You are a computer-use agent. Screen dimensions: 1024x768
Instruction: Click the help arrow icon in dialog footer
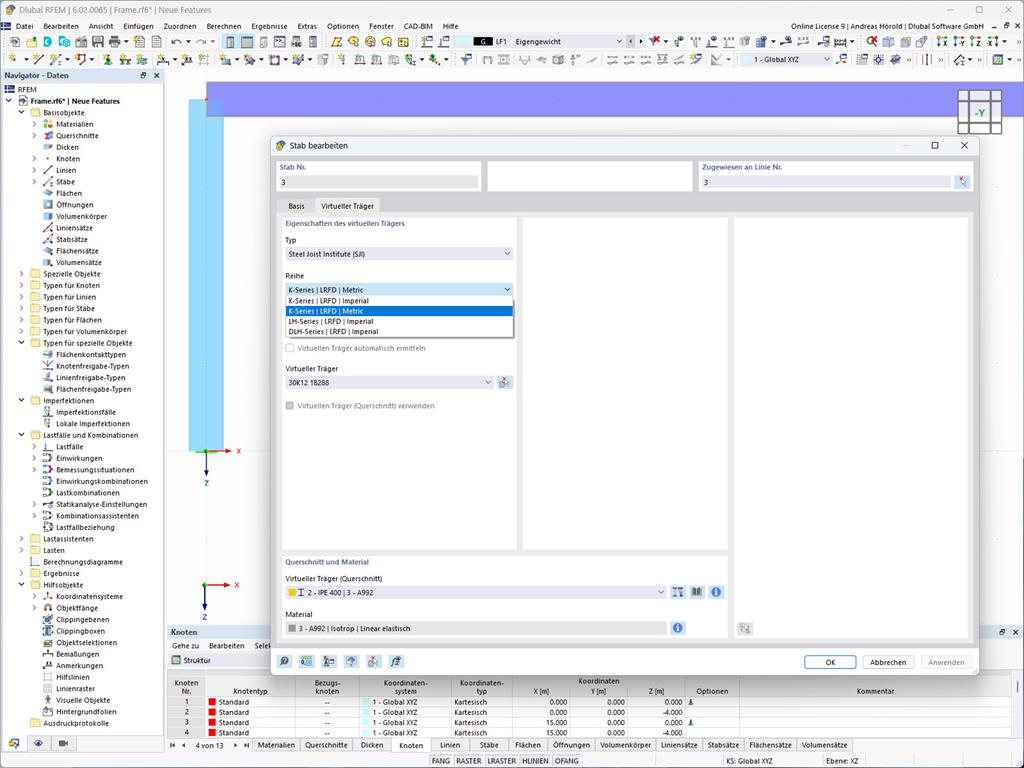coord(351,662)
